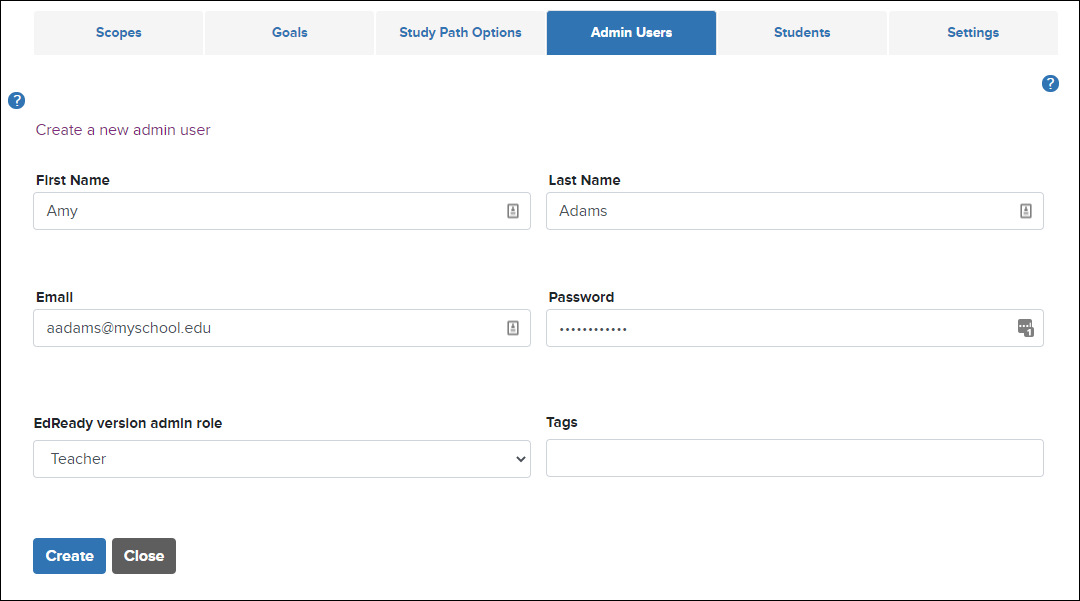Click into the Email input field
Image resolution: width=1080 pixels, height=601 pixels.
[282, 328]
